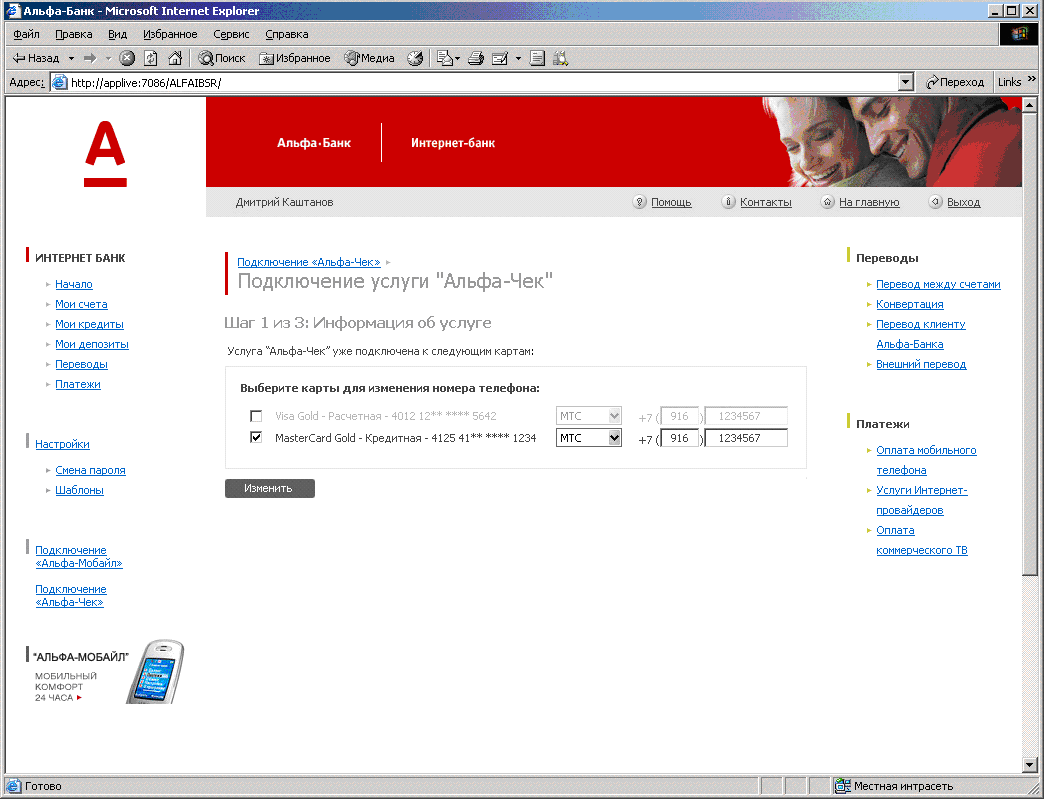Click the Messenger toolbar icon

pos(561,59)
